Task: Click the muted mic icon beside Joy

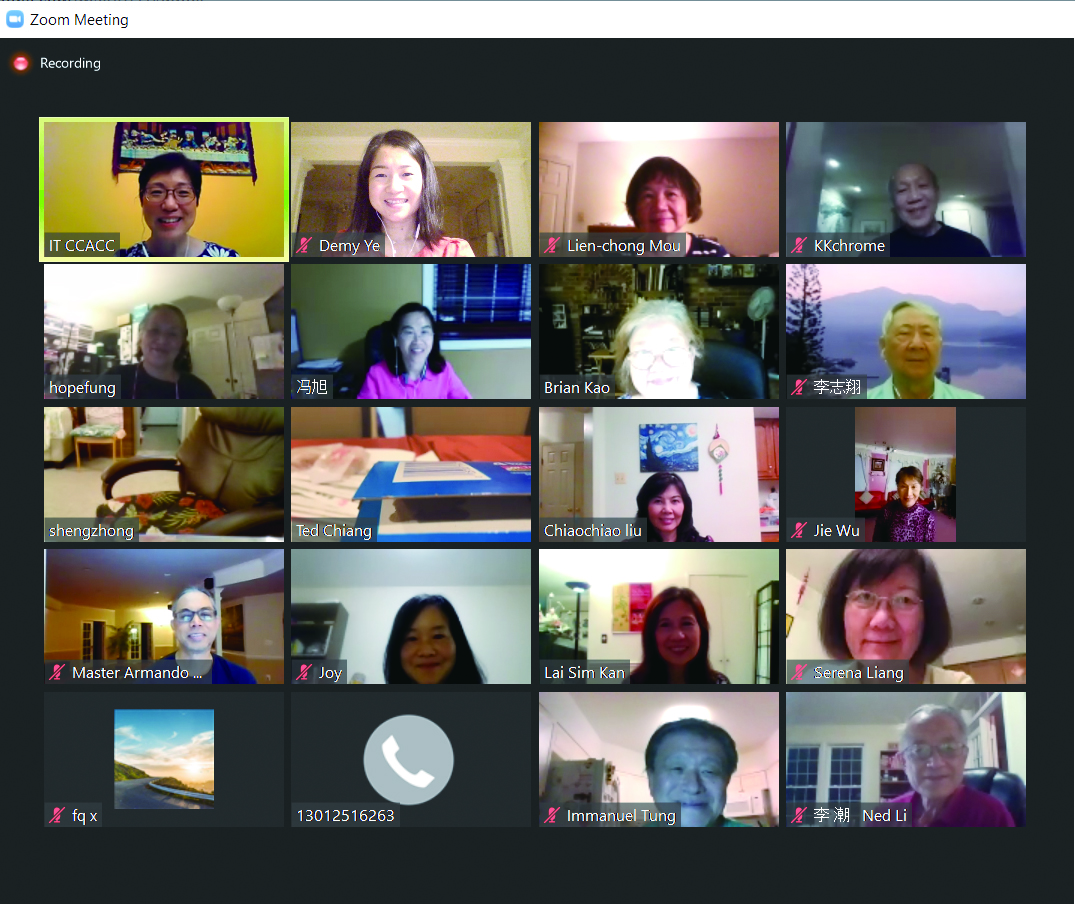Action: (x=304, y=672)
